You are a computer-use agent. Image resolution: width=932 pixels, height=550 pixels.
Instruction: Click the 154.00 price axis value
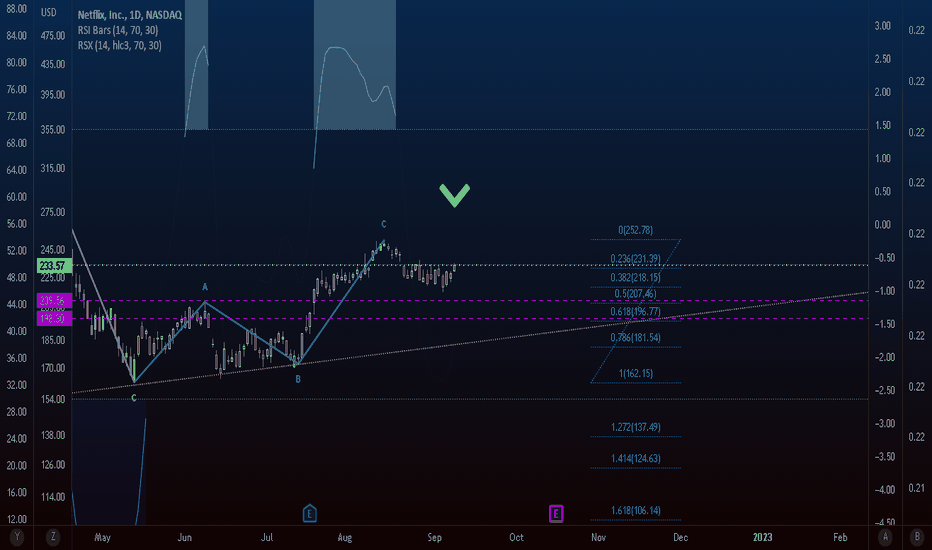(x=52, y=400)
